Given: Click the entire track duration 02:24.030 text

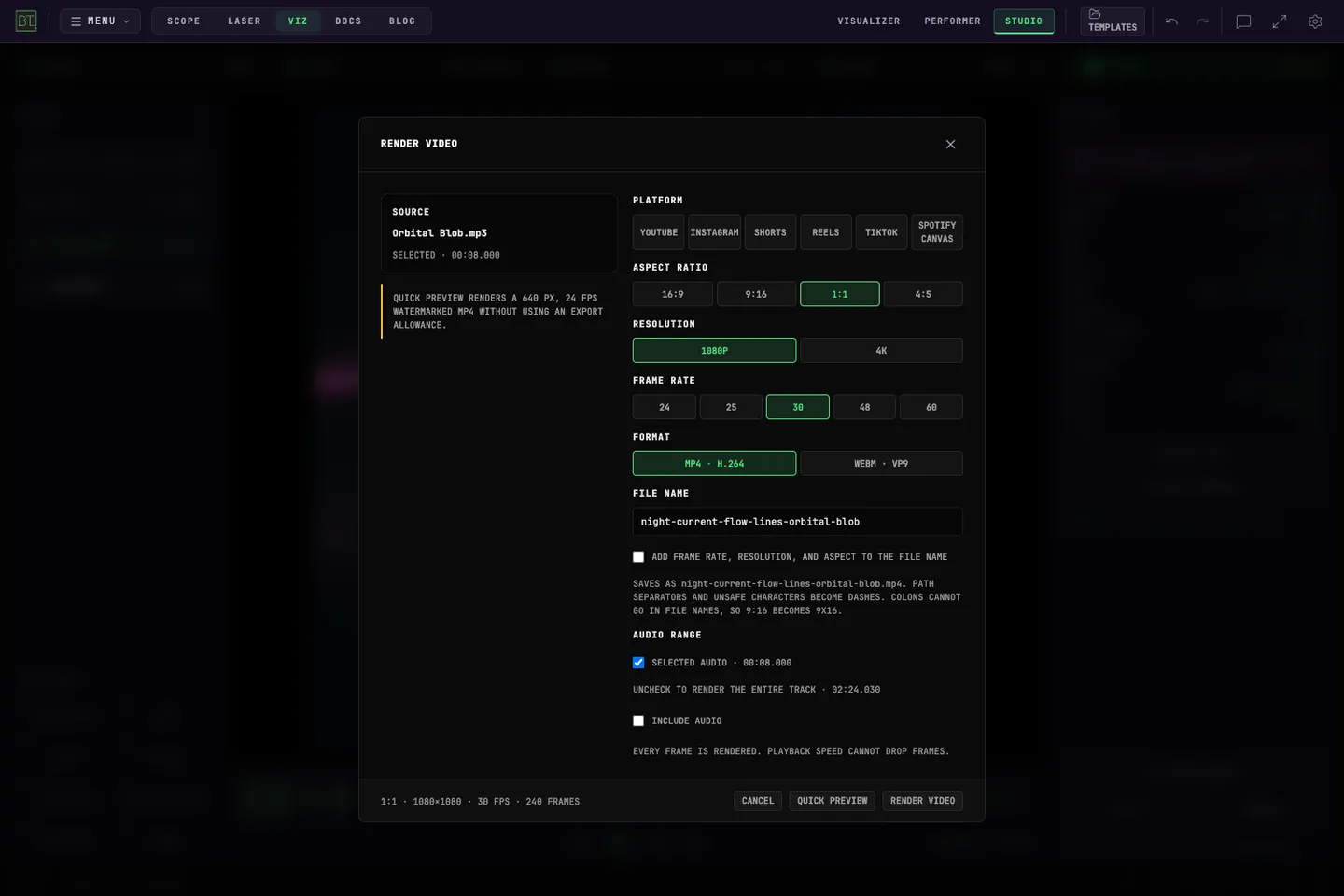Looking at the screenshot, I should tap(856, 690).
